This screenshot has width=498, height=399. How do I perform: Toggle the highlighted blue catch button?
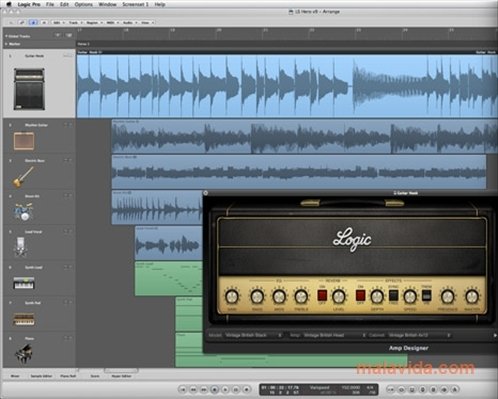(x=33, y=23)
